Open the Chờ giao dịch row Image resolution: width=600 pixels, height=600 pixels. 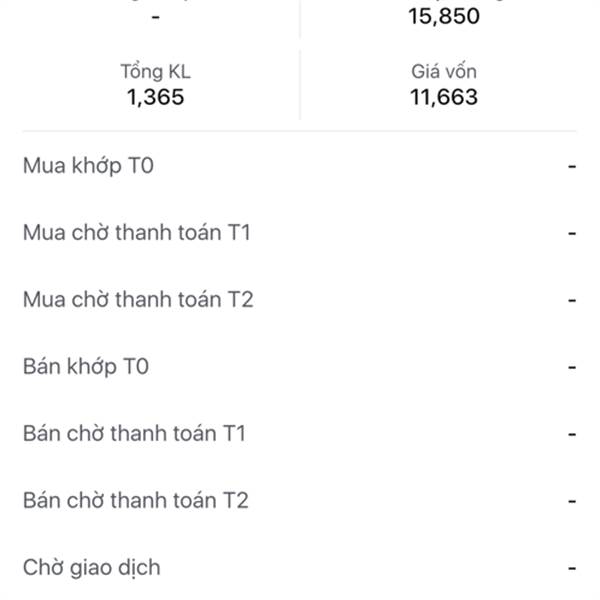(300, 567)
